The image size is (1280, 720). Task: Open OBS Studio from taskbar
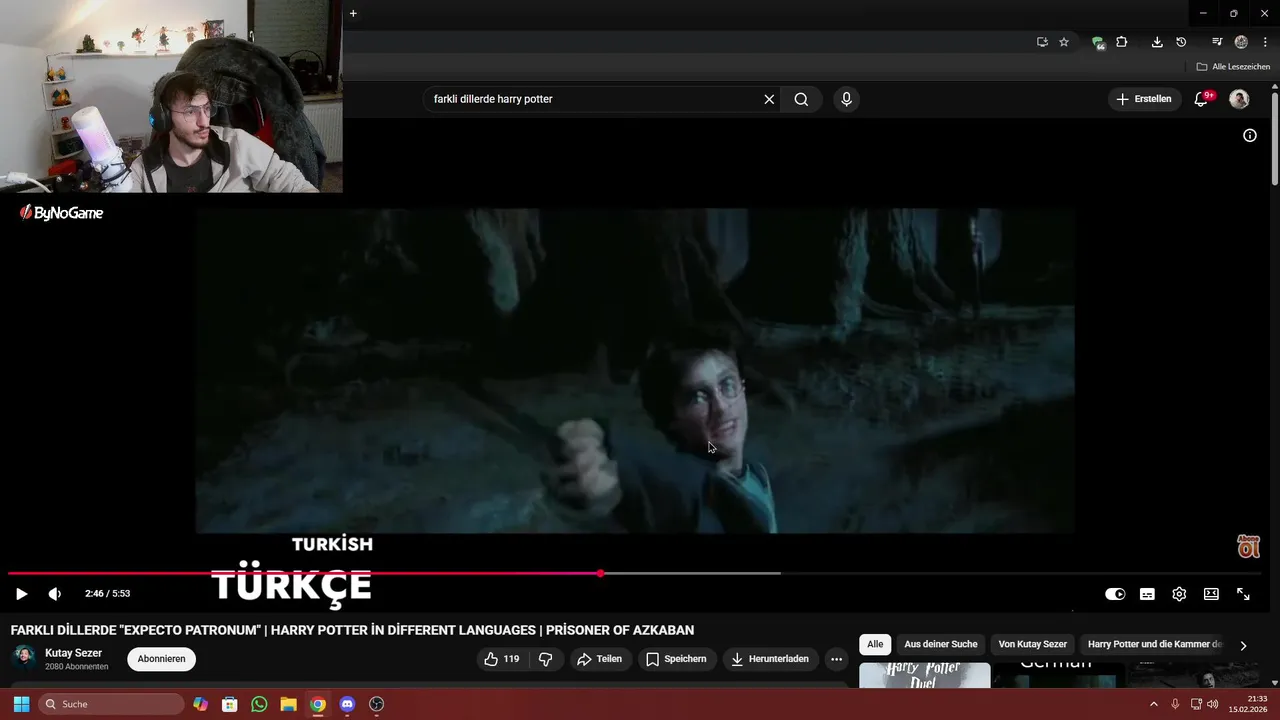[376, 704]
